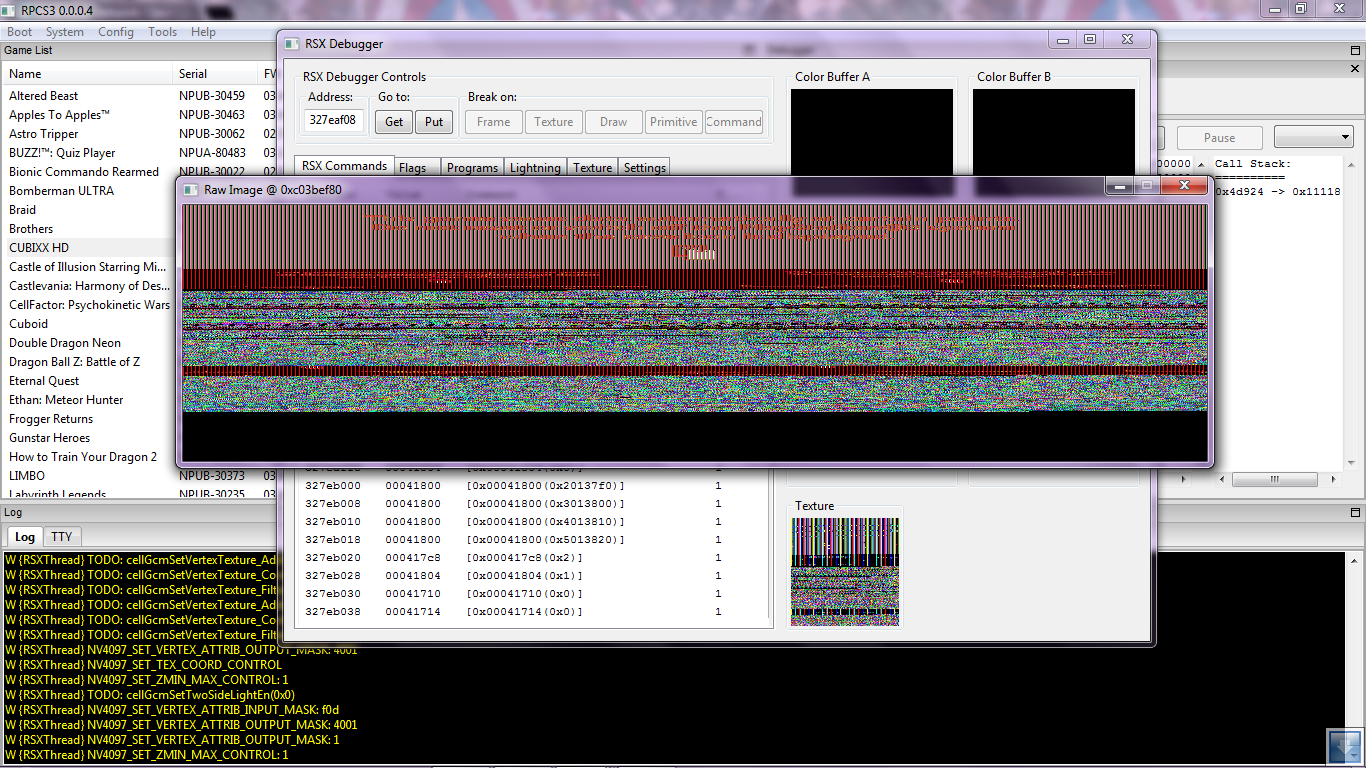
Task: Select CUBIXX HD in game list
Action: point(39,248)
